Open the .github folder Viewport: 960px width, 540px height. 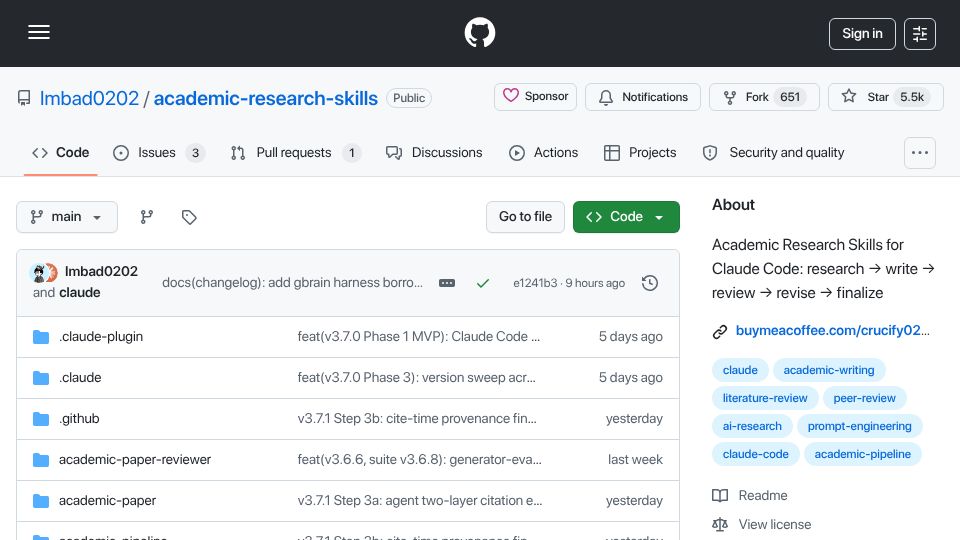tap(79, 419)
